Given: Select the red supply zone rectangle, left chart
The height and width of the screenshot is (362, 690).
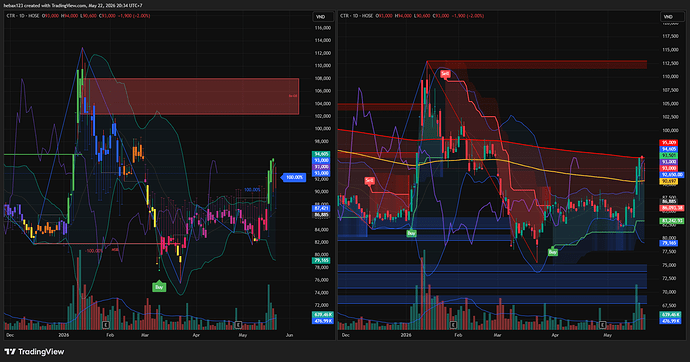Looking at the screenshot, I should 191,96.
